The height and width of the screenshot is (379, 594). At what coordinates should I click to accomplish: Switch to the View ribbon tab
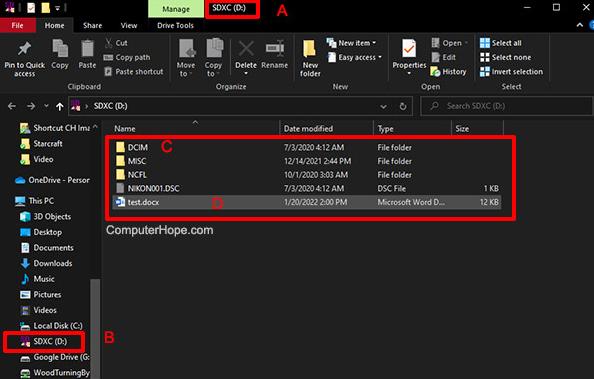pyautogui.click(x=129, y=25)
